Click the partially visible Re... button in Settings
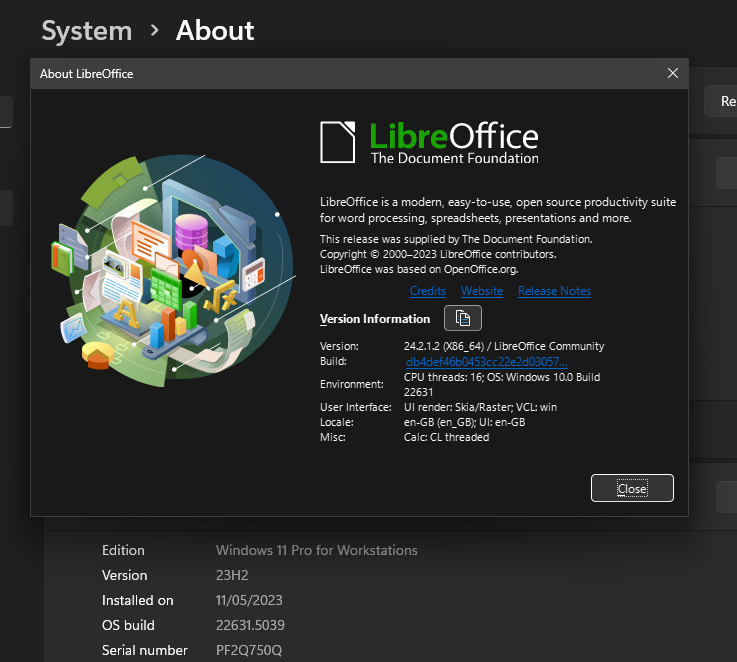 click(x=721, y=101)
